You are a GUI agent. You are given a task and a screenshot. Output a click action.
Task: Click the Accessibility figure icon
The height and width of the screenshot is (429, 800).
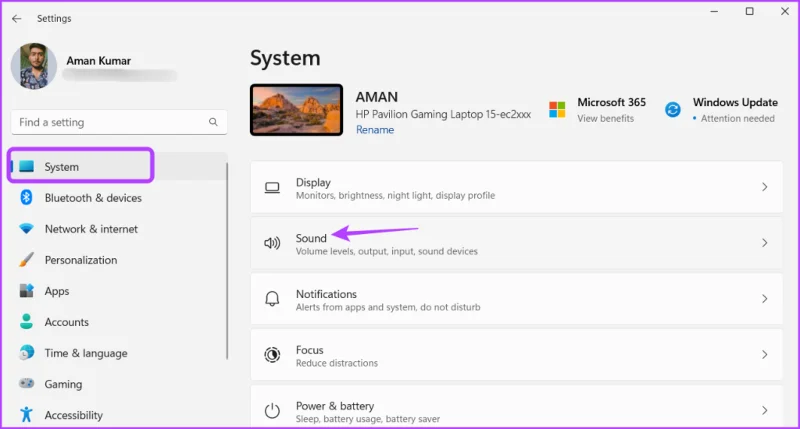click(26, 415)
